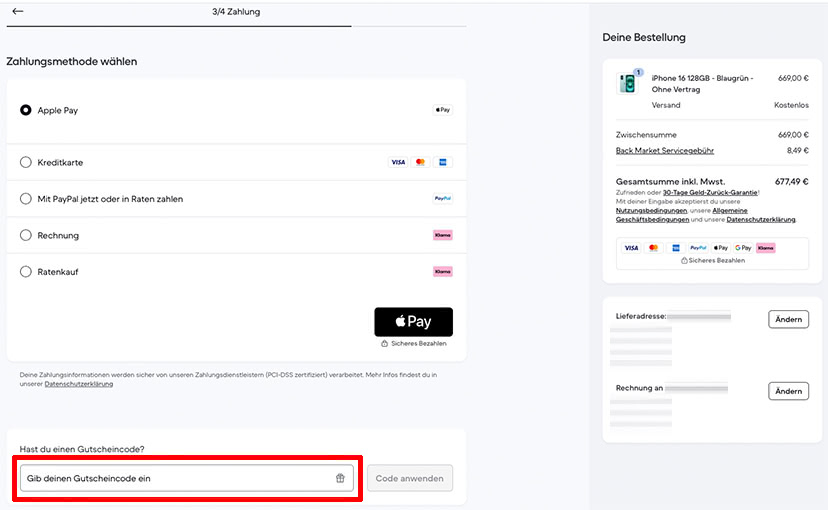Click Ändern next to Lieferadresse

pyautogui.click(x=788, y=319)
